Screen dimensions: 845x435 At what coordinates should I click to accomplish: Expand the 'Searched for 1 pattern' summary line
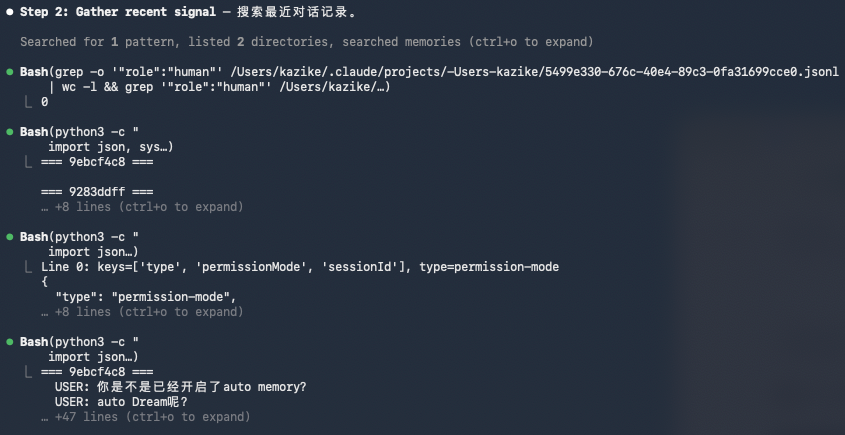[x=307, y=42]
